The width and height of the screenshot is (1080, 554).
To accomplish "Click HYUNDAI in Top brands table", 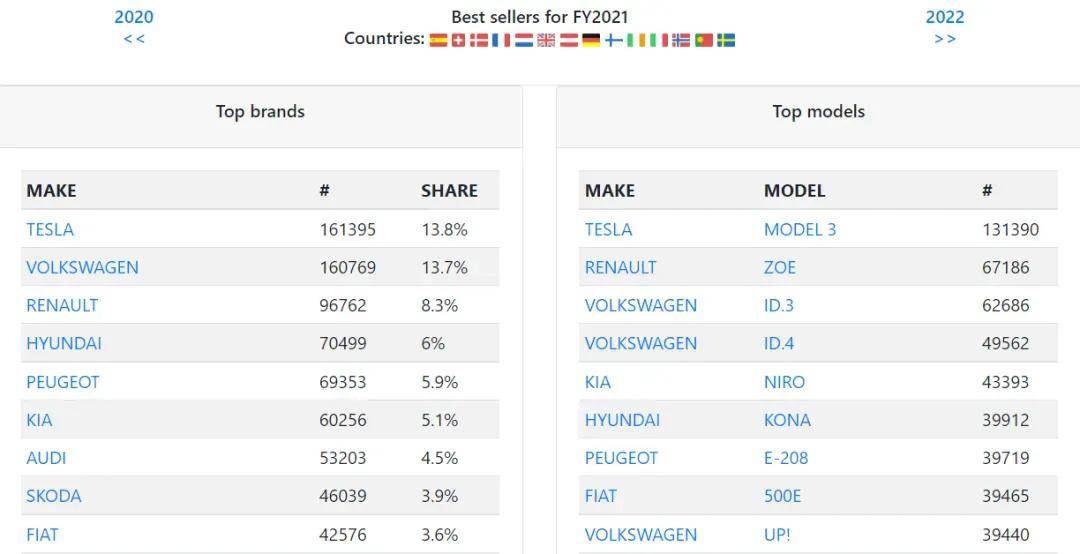I will click(x=64, y=343).
